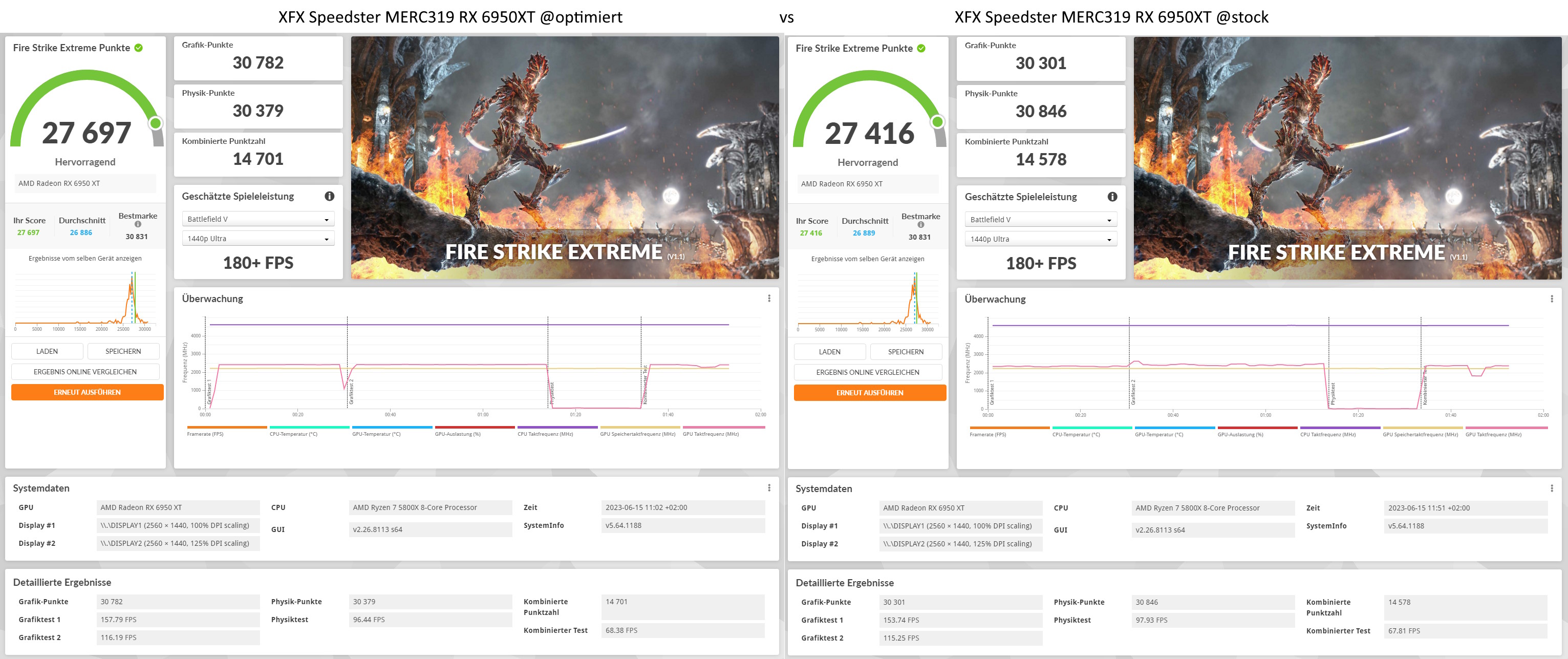The image size is (1568, 659).
Task: Click Zeit field 2023-06-15 11:02 +02:00
Action: [683, 507]
